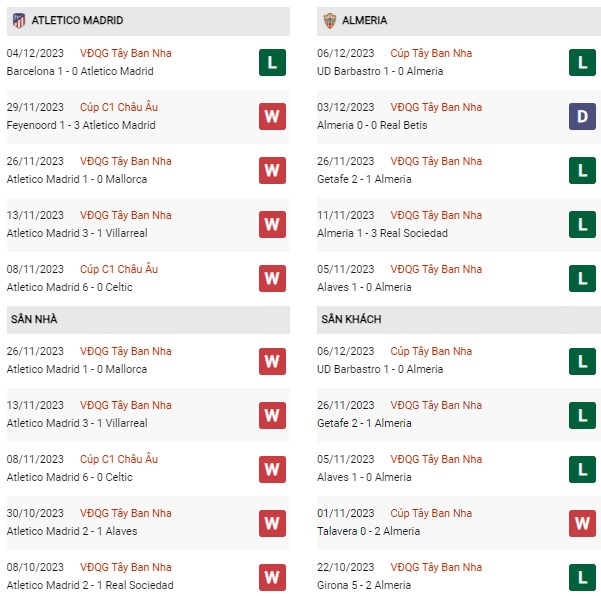The image size is (601, 596).
Task: Click the W badge for Atletico Madrid 6 - 0 Celtic under Sân Nhà
Action: click(272, 469)
